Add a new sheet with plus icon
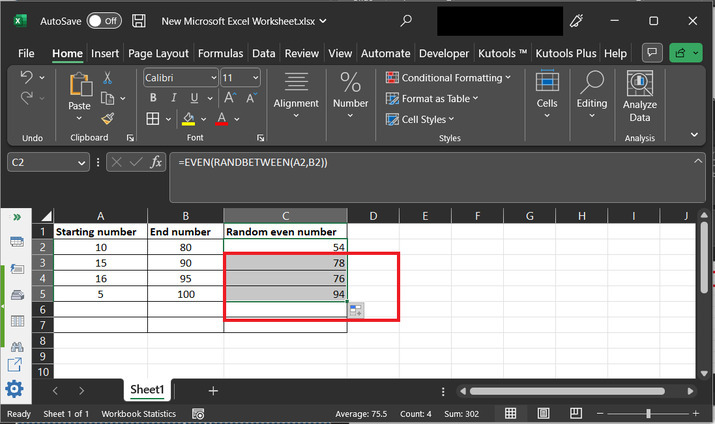715x424 pixels. pyautogui.click(x=213, y=390)
